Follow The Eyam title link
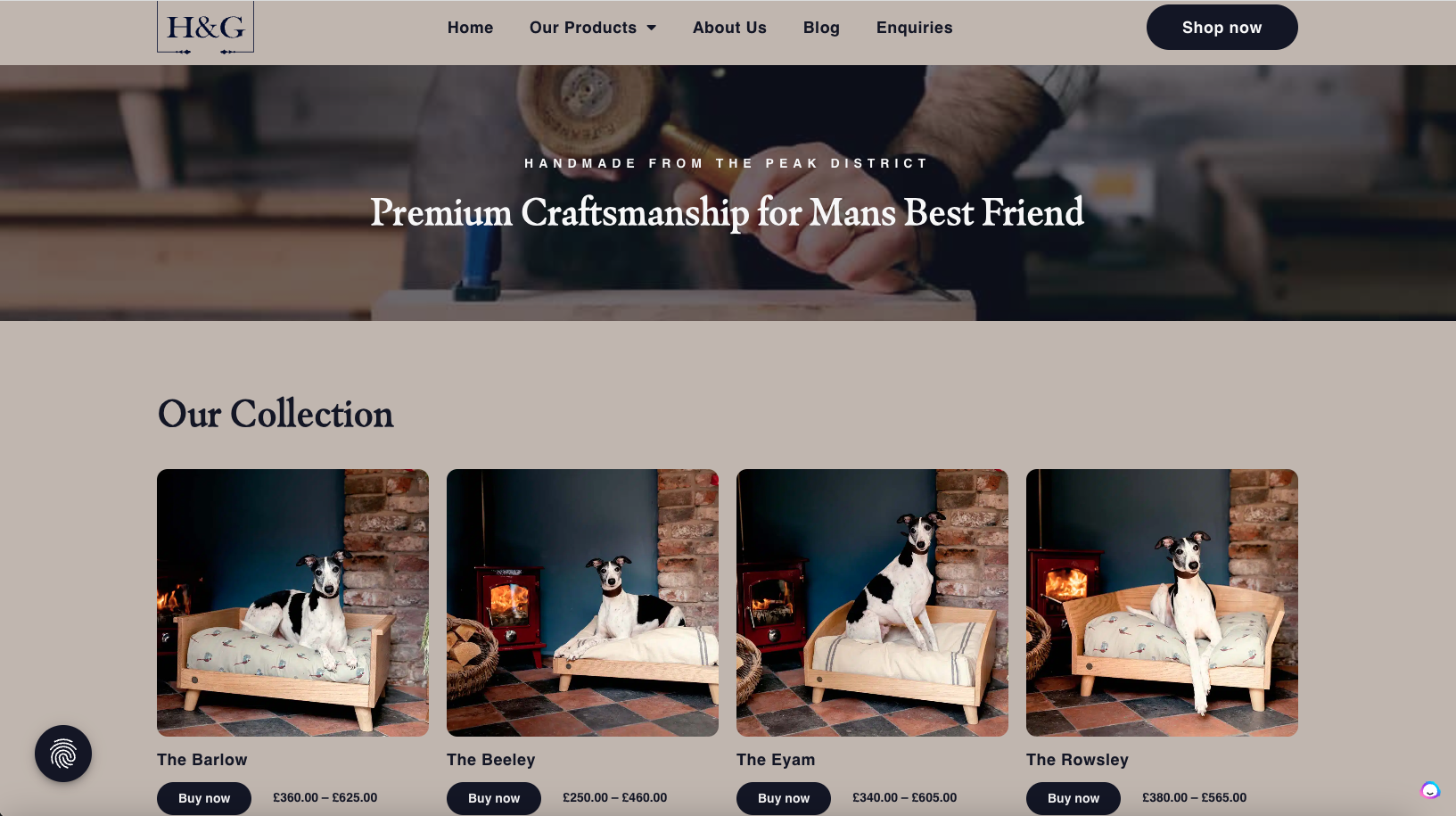 tap(776, 760)
